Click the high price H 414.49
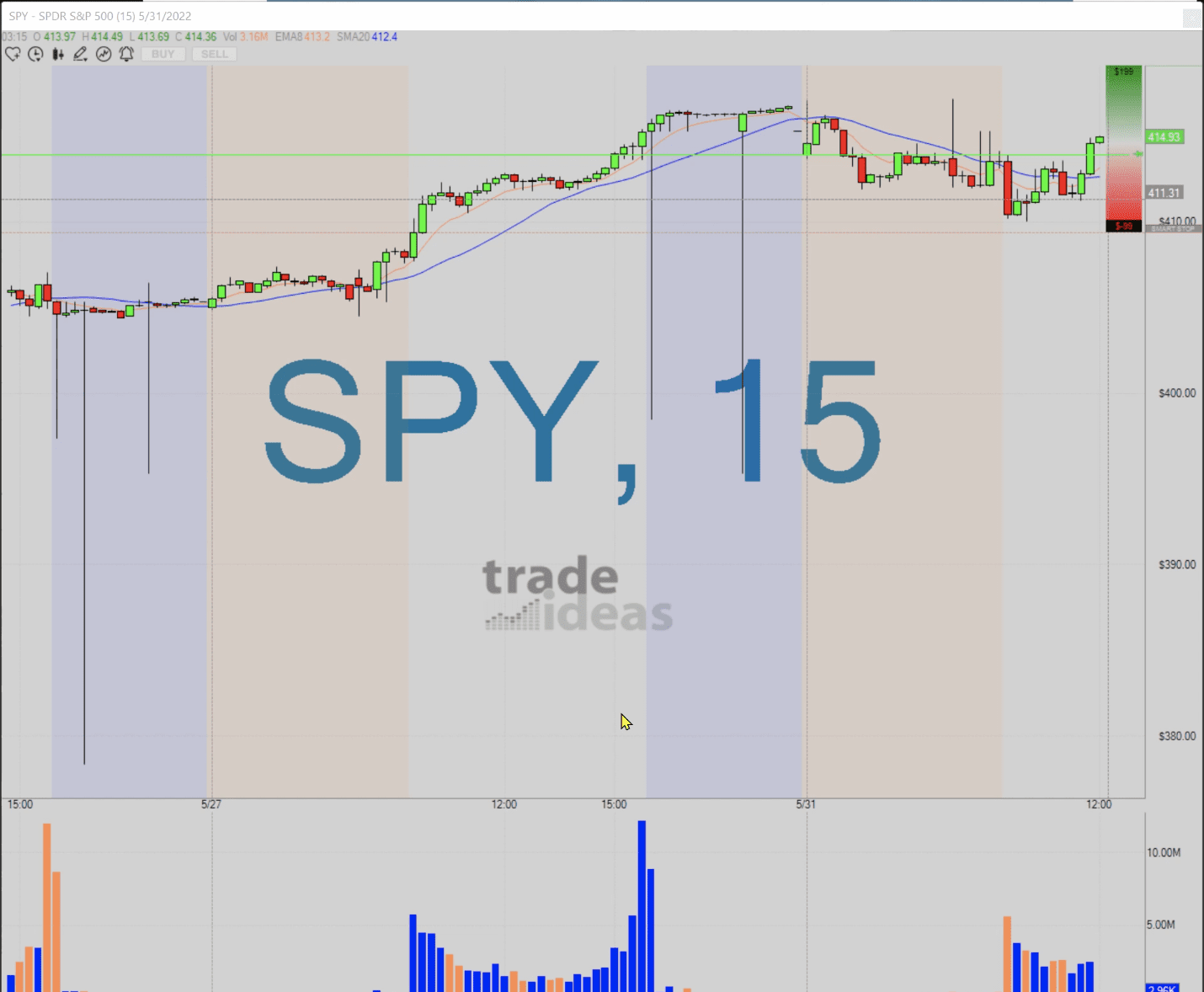The width and height of the screenshot is (1204, 992). tap(102, 37)
